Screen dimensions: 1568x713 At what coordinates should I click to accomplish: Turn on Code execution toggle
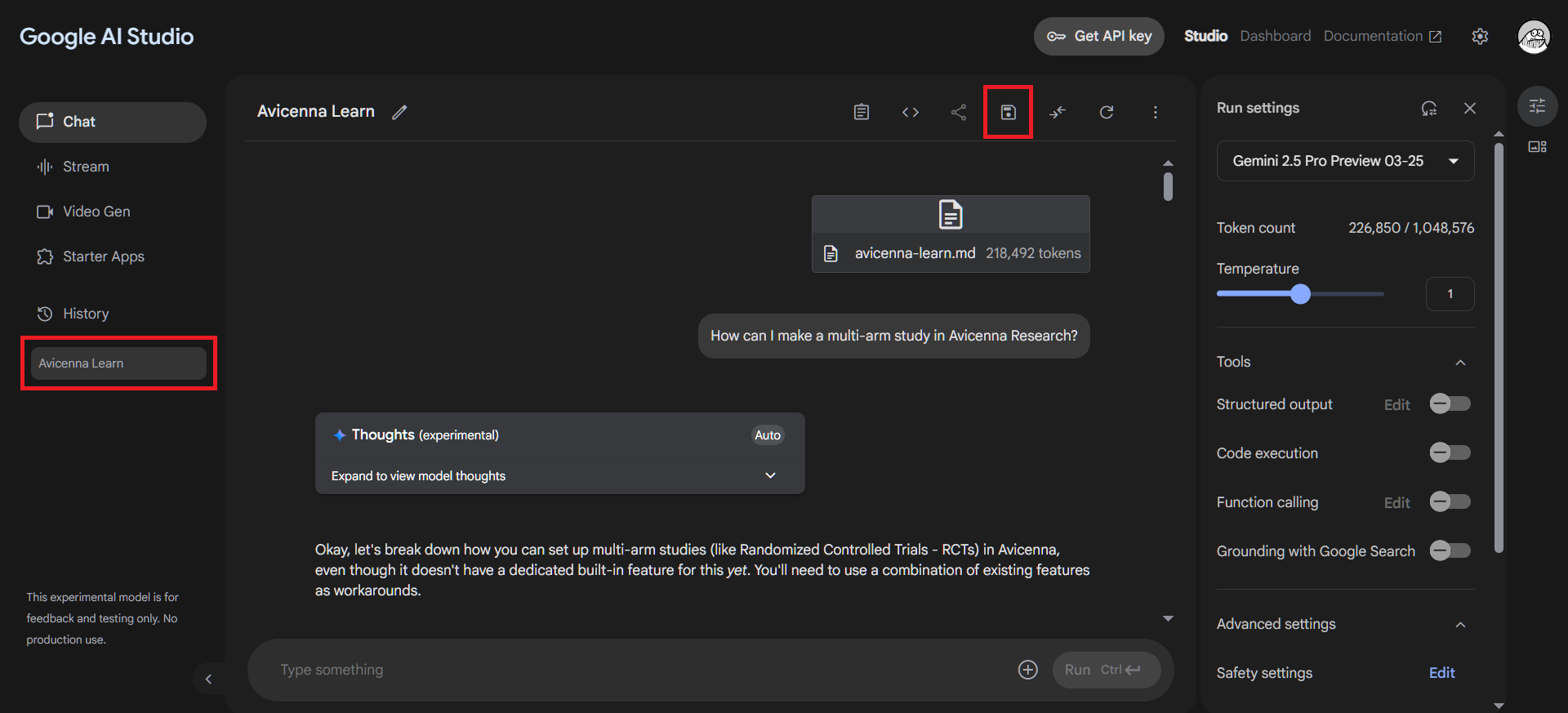pos(1450,452)
